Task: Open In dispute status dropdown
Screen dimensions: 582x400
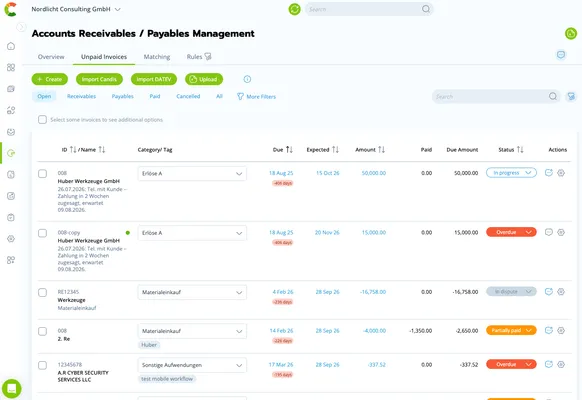Action: click(x=511, y=292)
